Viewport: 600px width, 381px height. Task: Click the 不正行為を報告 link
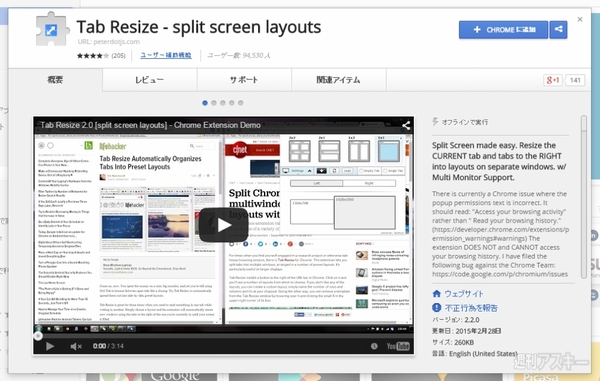tap(471, 308)
